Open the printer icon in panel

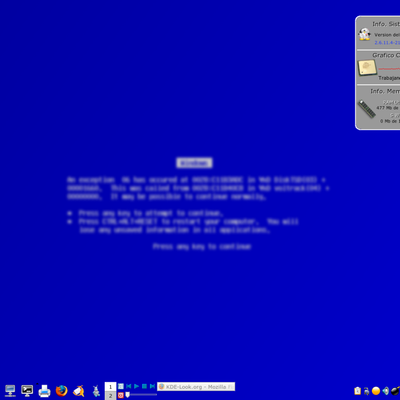(x=44, y=391)
